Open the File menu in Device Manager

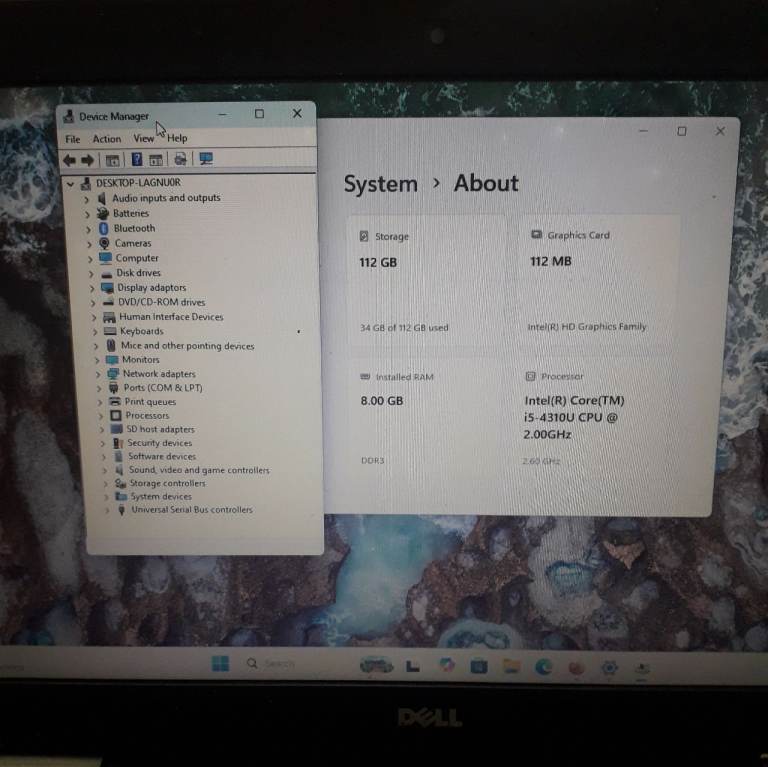72,139
